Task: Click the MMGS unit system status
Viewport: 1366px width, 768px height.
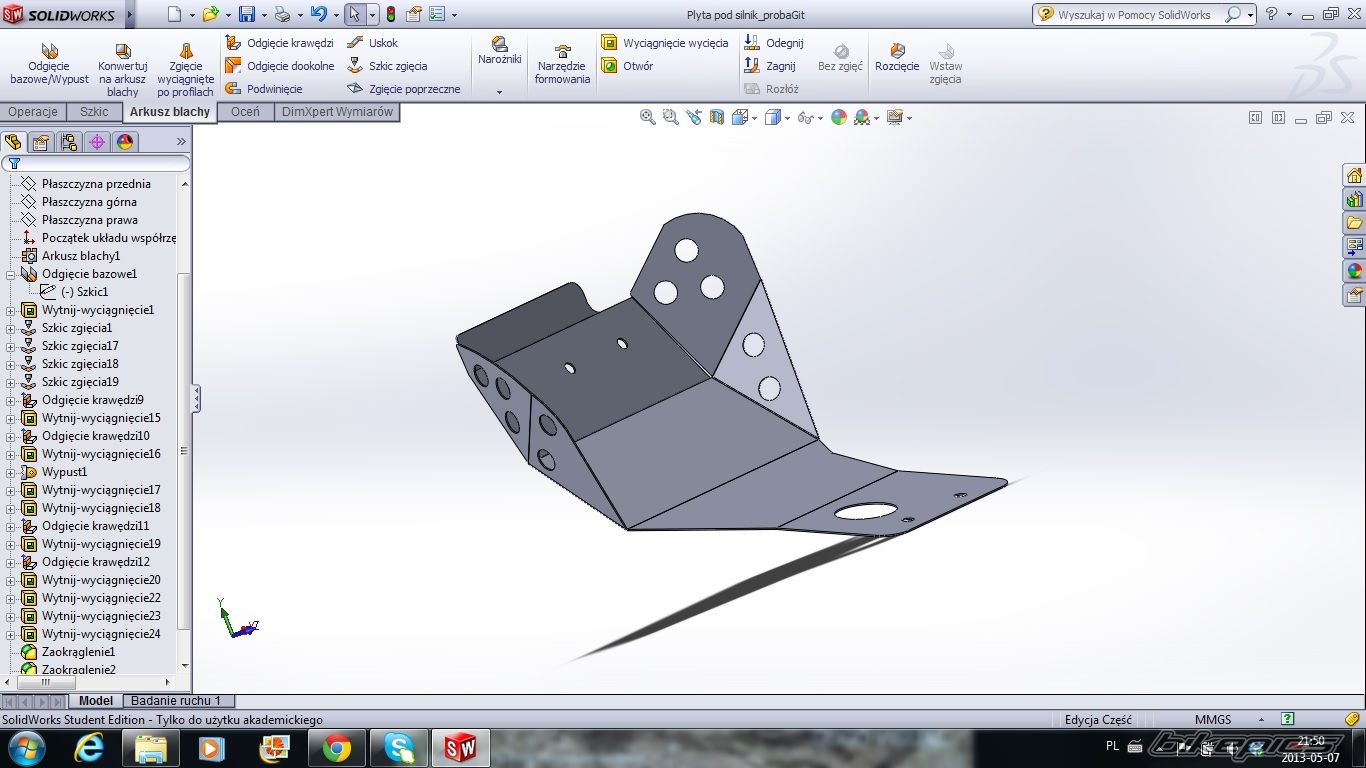Action: pos(1213,720)
